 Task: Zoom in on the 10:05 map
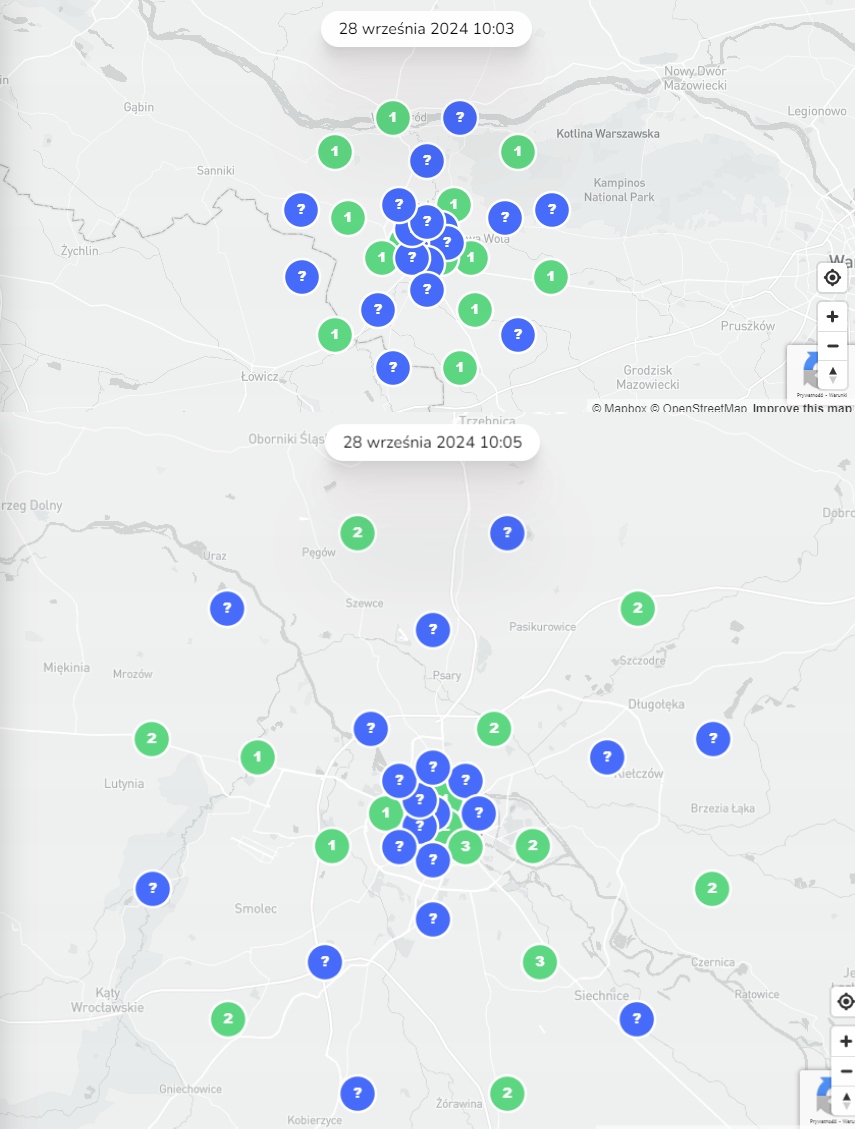[x=846, y=1041]
